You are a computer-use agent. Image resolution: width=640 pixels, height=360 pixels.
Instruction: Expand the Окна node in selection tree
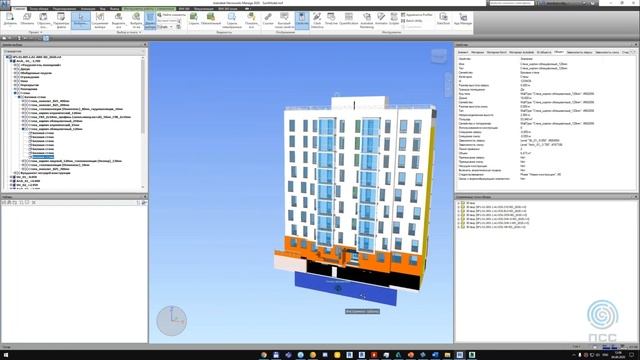point(15,81)
